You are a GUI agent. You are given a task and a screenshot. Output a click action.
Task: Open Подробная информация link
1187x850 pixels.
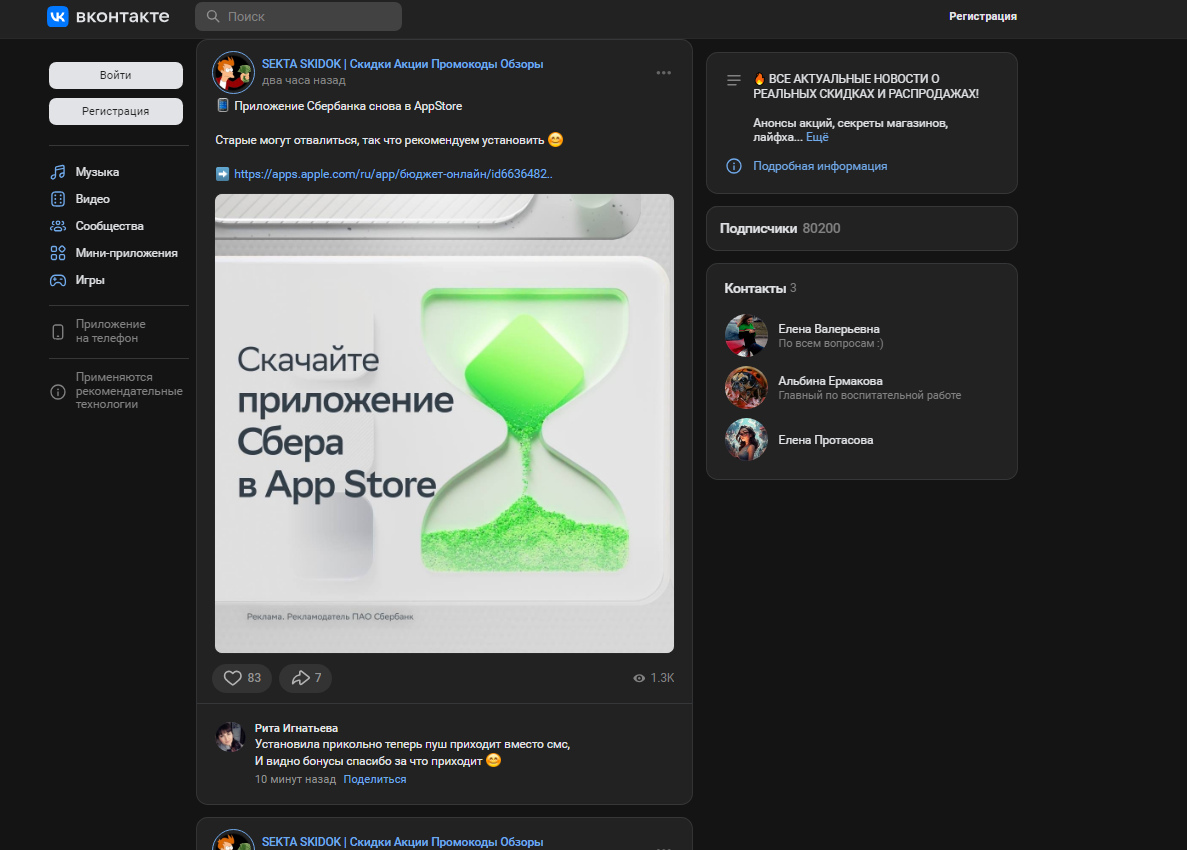click(820, 166)
